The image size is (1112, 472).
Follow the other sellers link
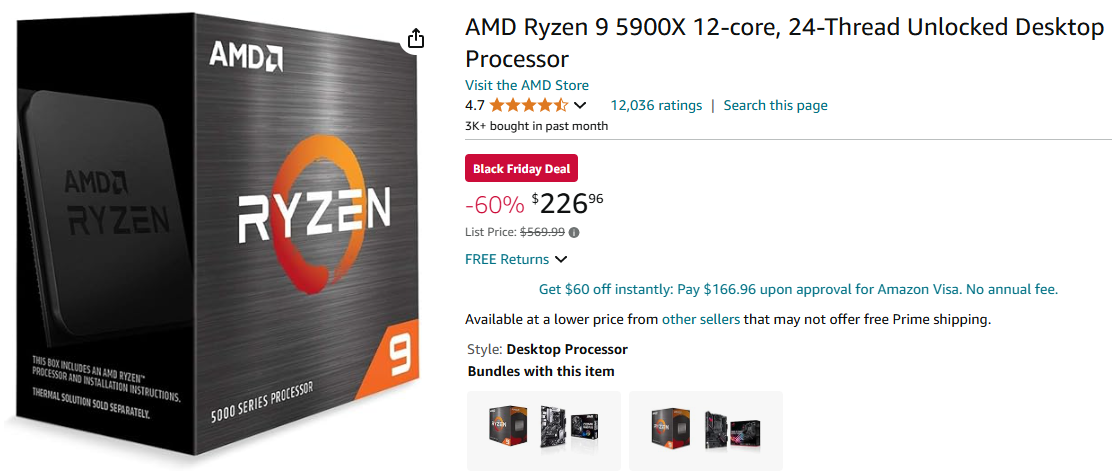(701, 319)
